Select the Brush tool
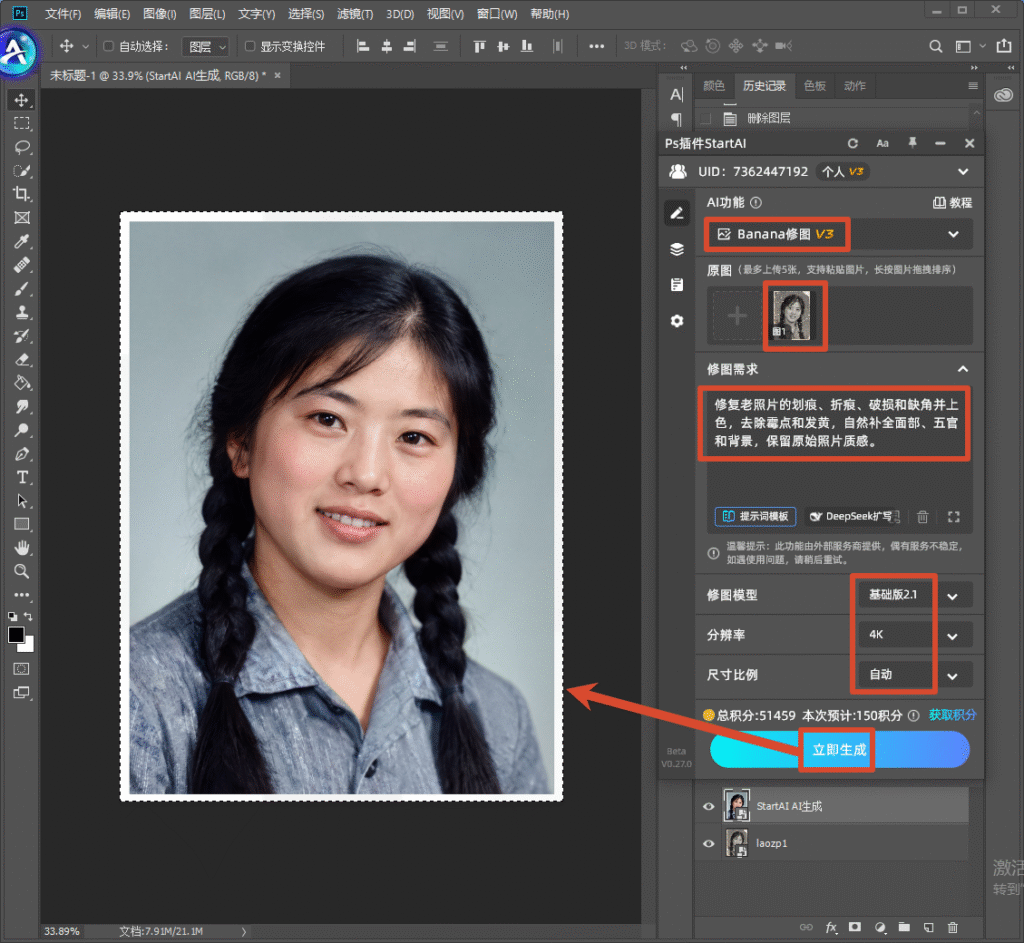Viewport: 1024px width, 943px height. [x=22, y=289]
